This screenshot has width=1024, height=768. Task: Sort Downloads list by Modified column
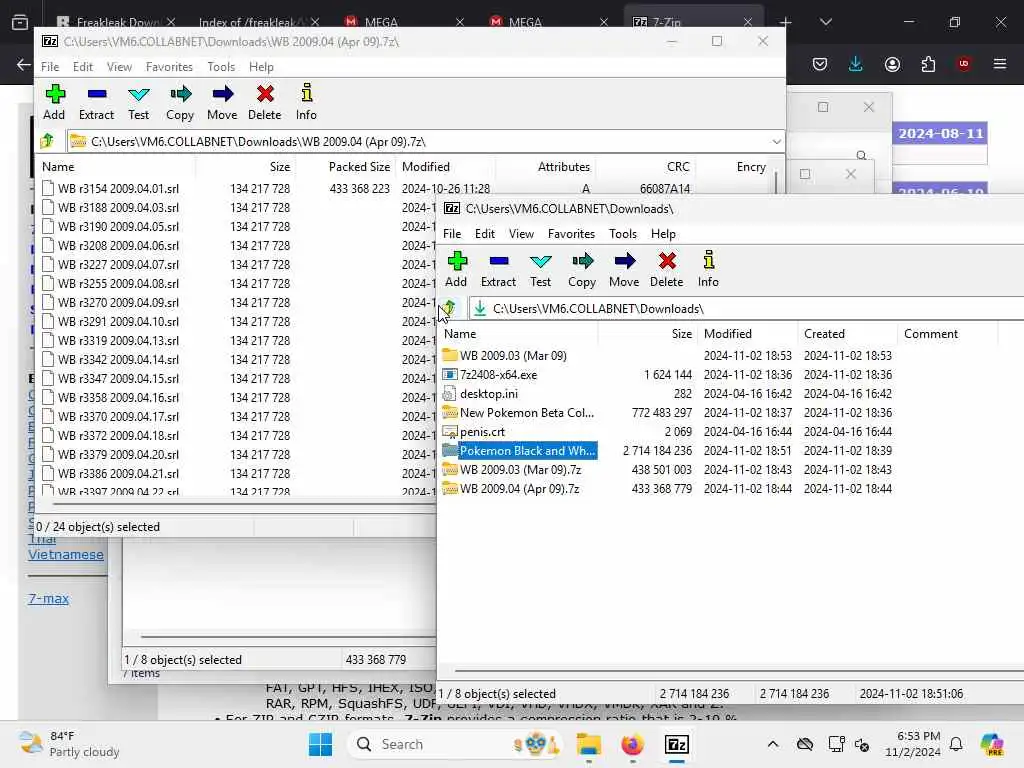[747, 334]
